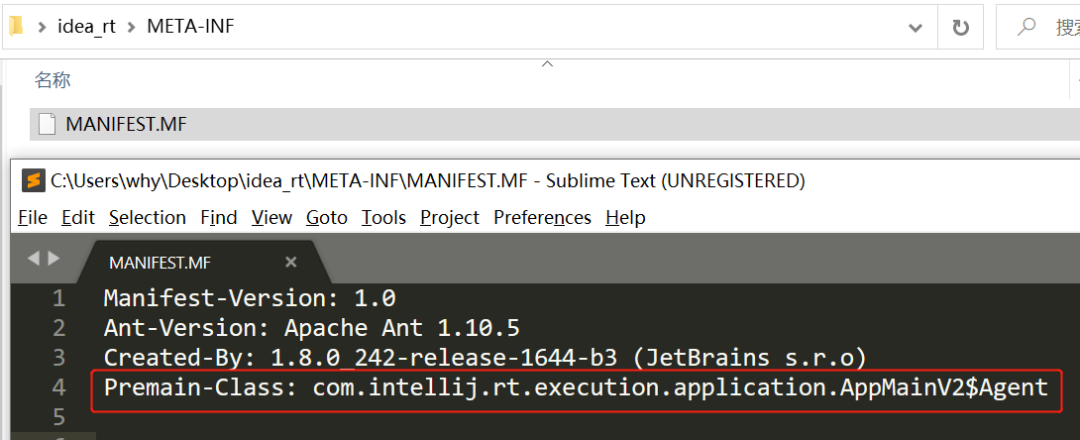This screenshot has width=1080, height=440.
Task: Select idea_rt breadcrumb in address bar
Action: 87,27
